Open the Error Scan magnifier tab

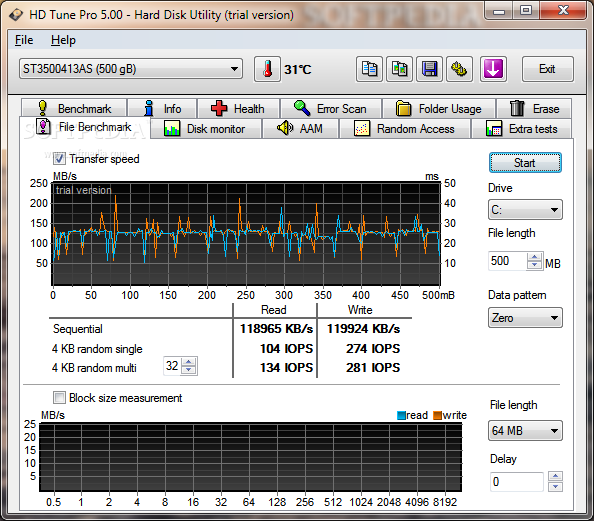tap(331, 109)
